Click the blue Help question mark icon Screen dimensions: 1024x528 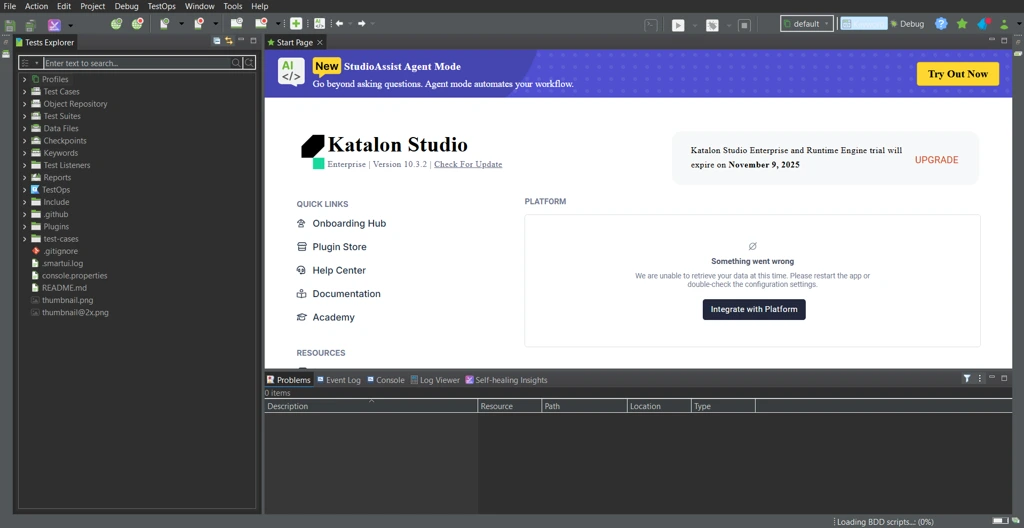pyautogui.click(x=941, y=24)
